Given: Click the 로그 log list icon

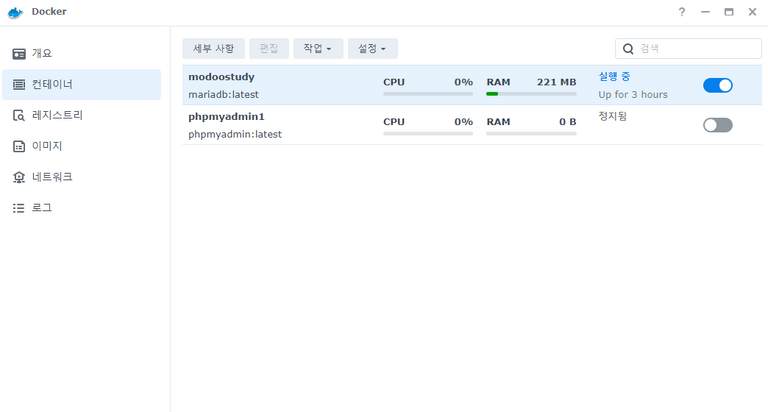Looking at the screenshot, I should point(19,208).
